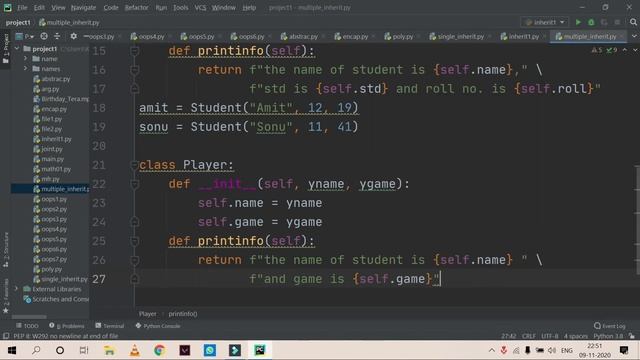Open the Terminal tool window
Screen dimensions: 640x360
(x=109, y=326)
